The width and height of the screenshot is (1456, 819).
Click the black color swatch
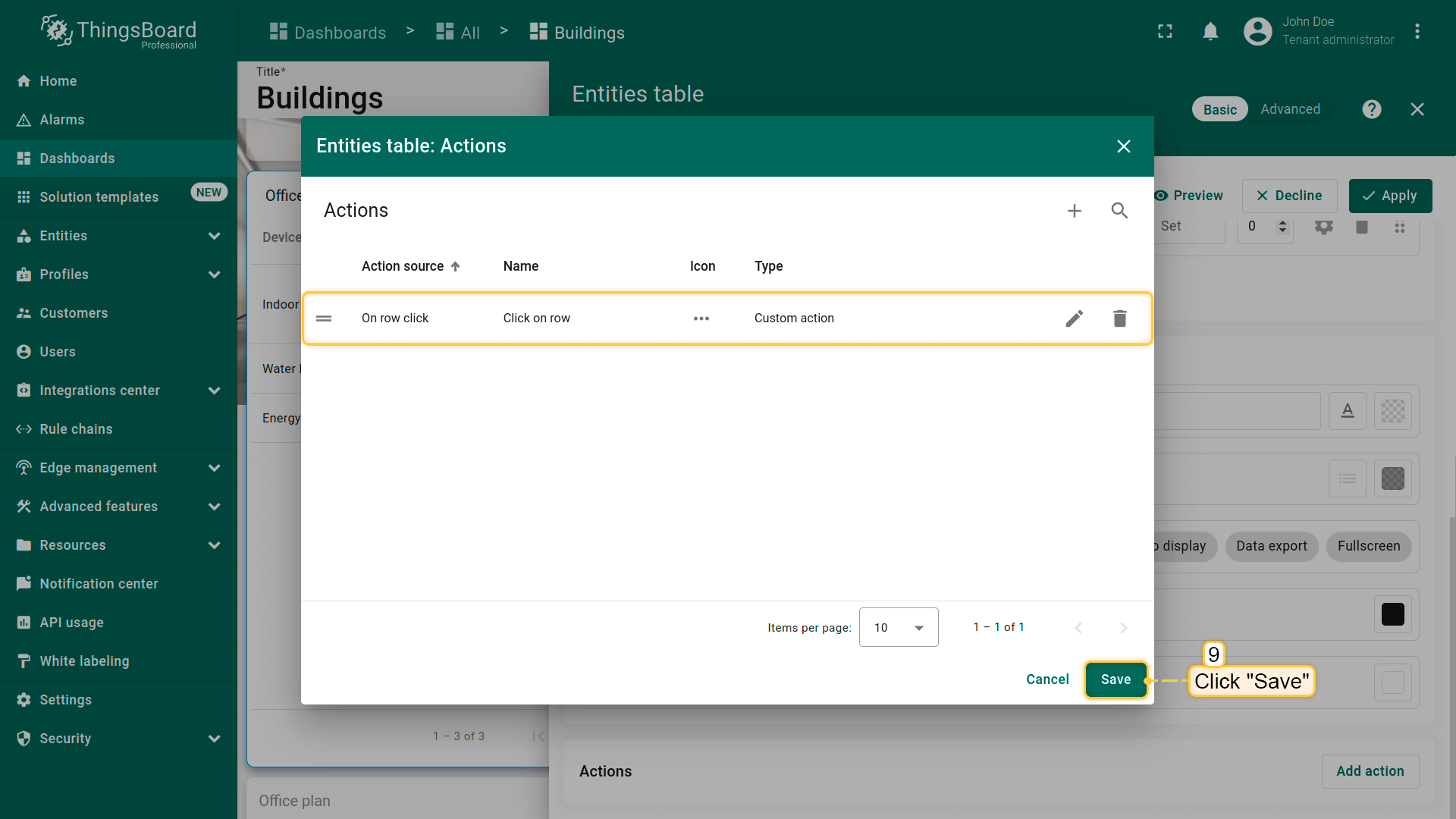point(1392,614)
